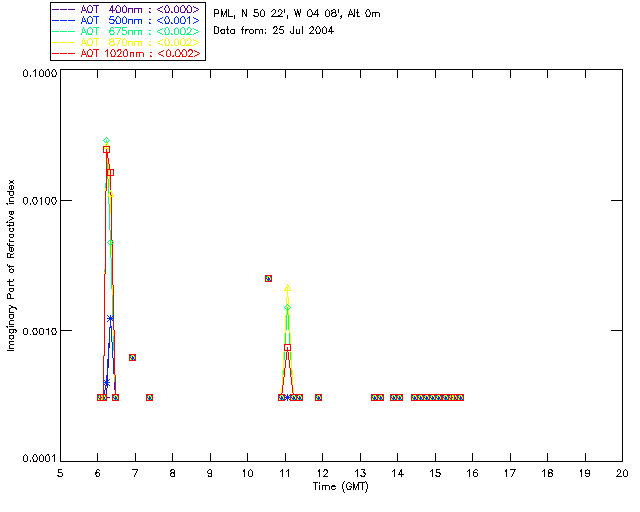Click the red square marker inside the 11 GMT peak

tap(287, 347)
